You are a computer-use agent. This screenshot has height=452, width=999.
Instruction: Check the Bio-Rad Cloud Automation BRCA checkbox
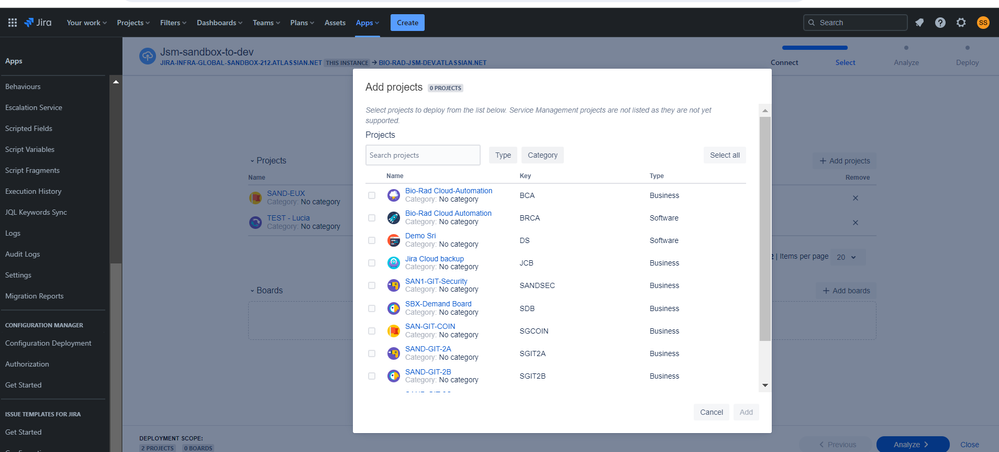tap(372, 218)
